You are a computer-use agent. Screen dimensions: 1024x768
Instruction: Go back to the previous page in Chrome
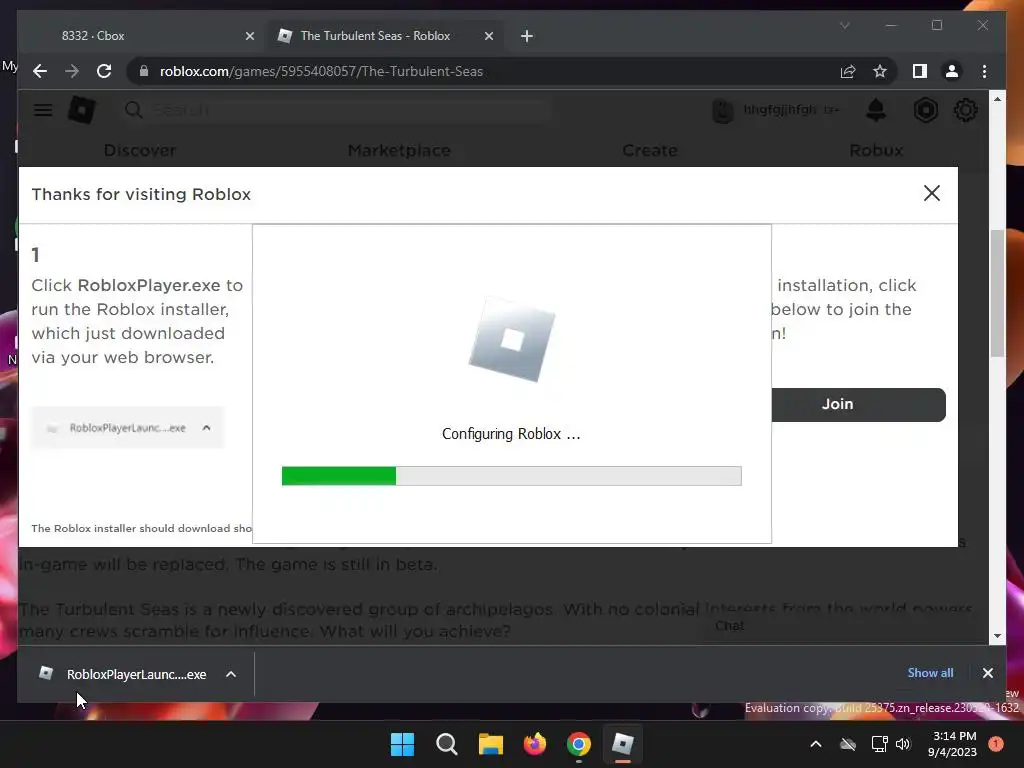[40, 71]
